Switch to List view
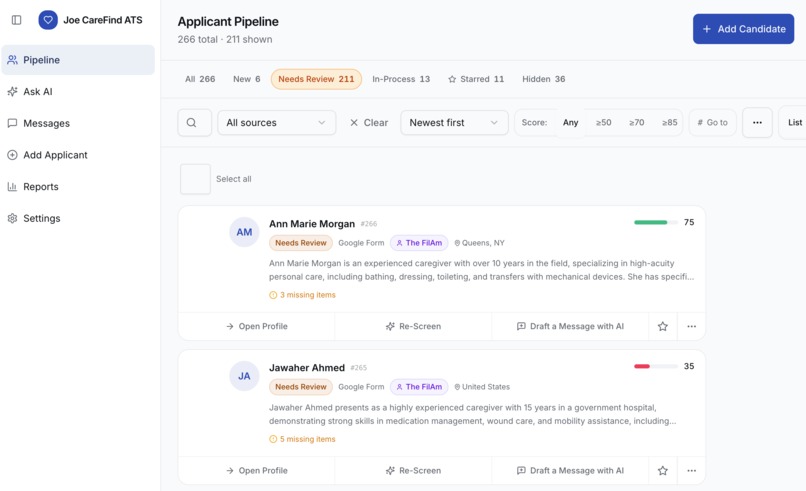 point(795,123)
